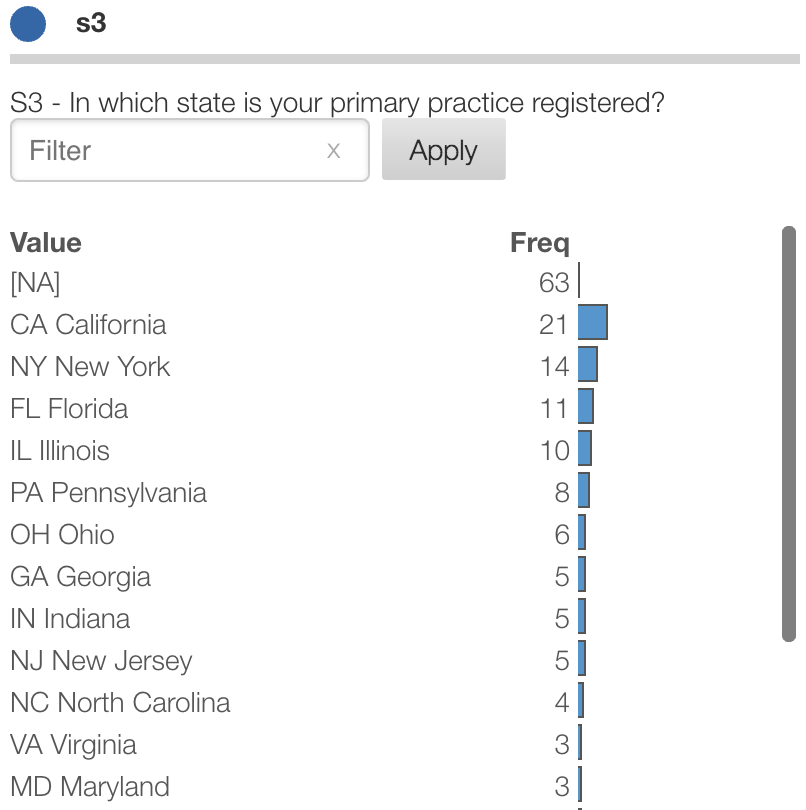Select the [NA] value row

(x=36, y=283)
